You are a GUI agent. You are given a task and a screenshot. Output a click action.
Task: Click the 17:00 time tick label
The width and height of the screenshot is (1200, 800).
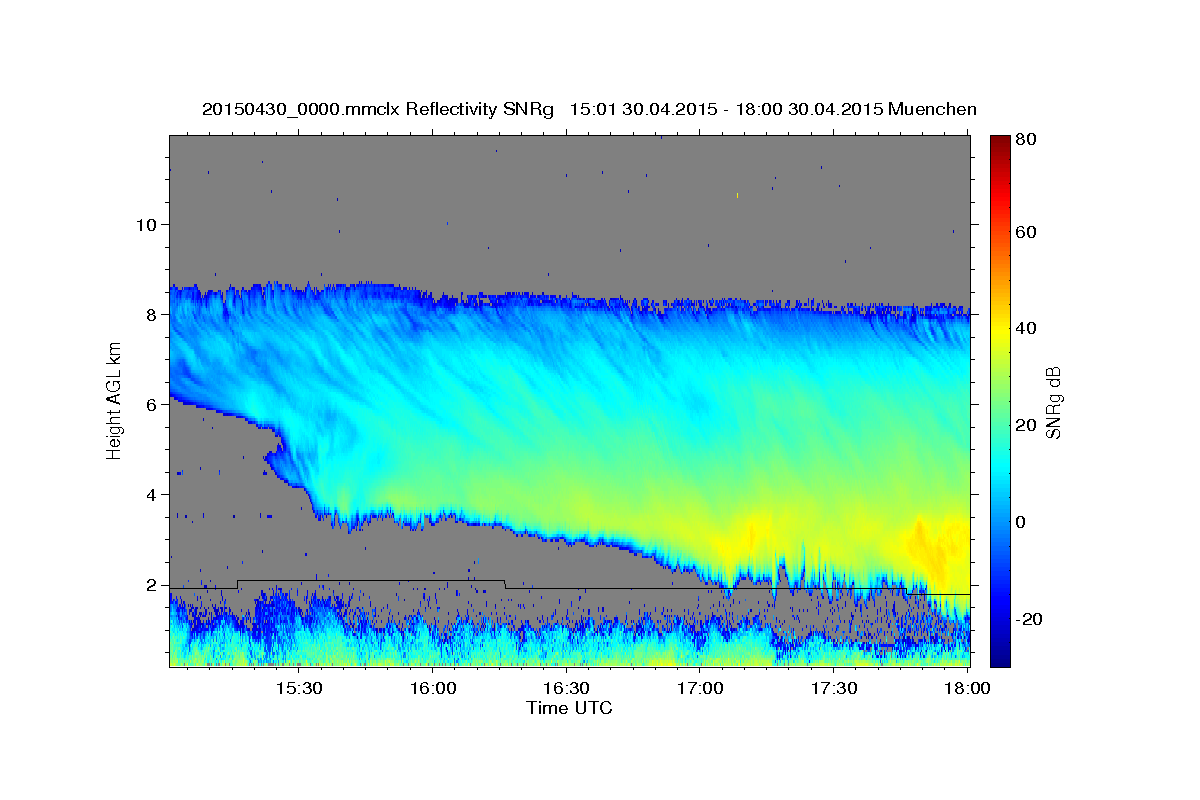pyautogui.click(x=700, y=688)
